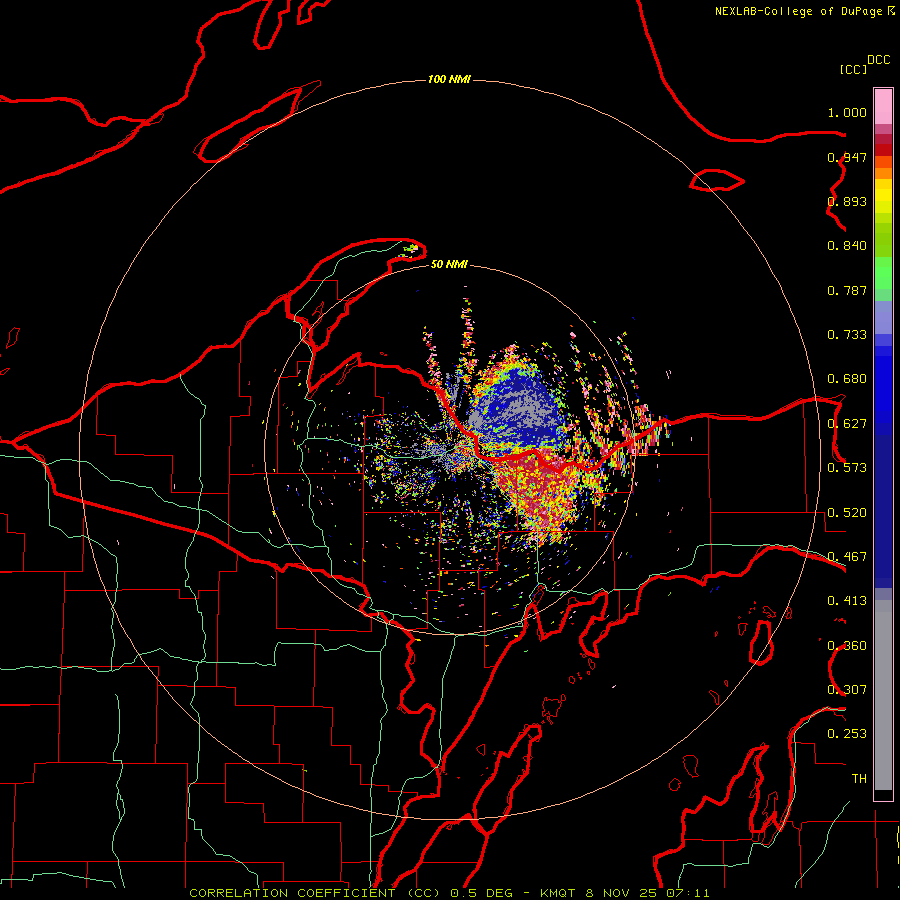The width and height of the screenshot is (900, 900).
Task: Click the 0.680 legend value
Action: (847, 379)
